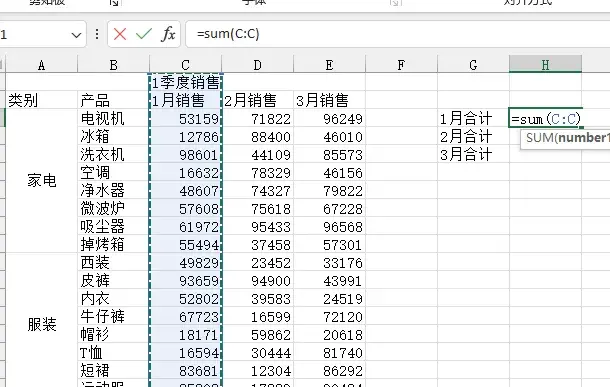
Task: Select the 牛仔裤 product cell
Action: (x=113, y=317)
